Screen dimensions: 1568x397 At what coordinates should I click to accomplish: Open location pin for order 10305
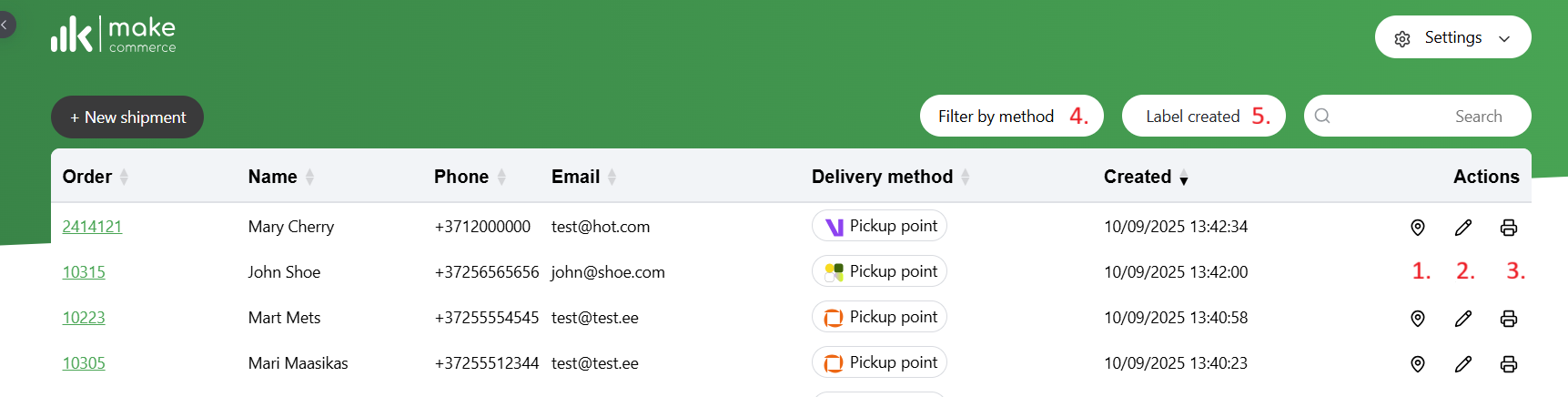click(x=1417, y=364)
